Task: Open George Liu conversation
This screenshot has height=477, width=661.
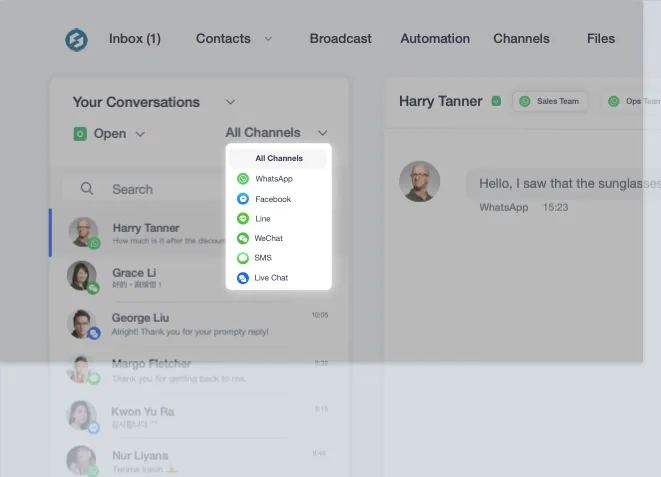Action: coord(198,324)
